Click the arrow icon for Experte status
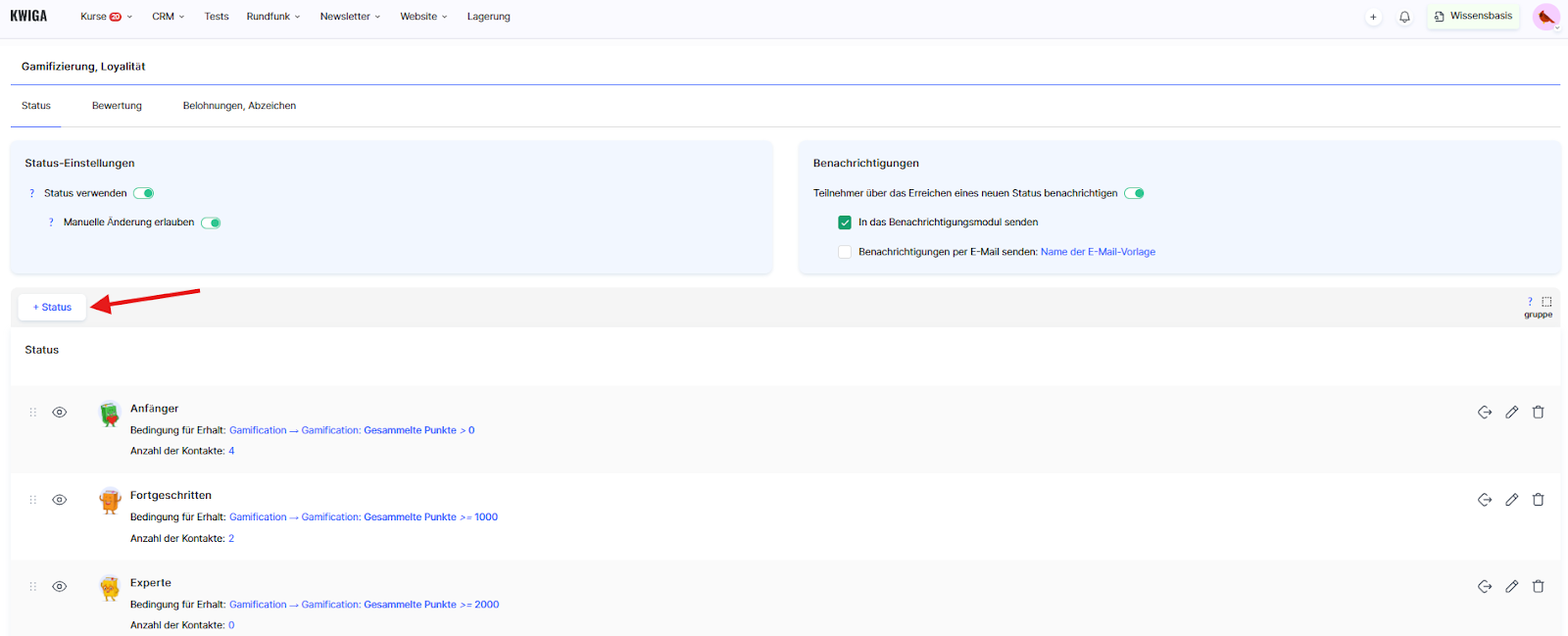 point(1485,586)
